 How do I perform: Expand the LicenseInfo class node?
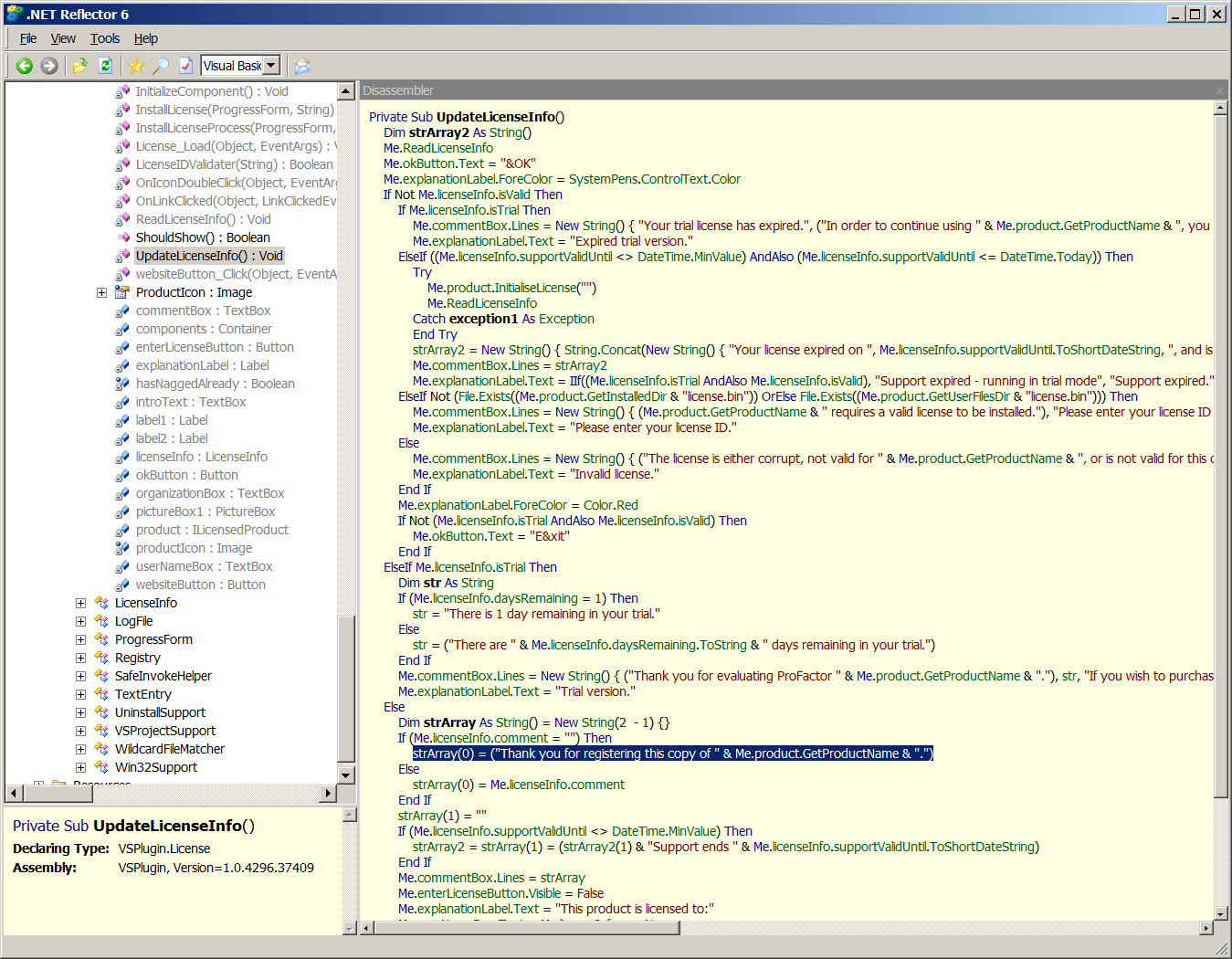click(80, 603)
